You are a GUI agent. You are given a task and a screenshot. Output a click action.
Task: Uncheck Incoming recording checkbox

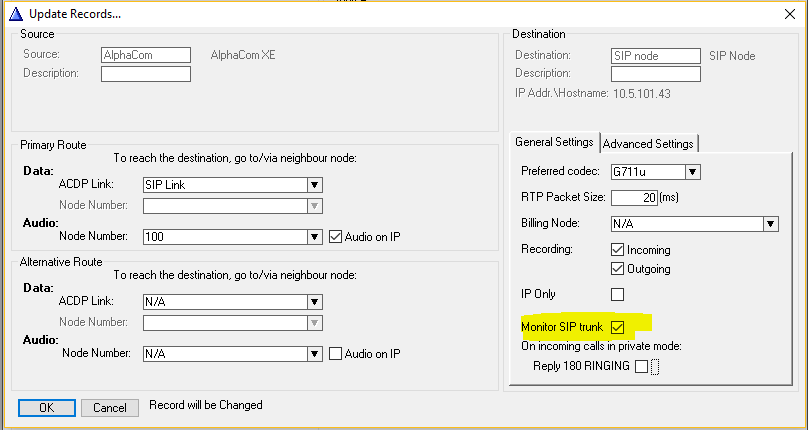coord(617,250)
